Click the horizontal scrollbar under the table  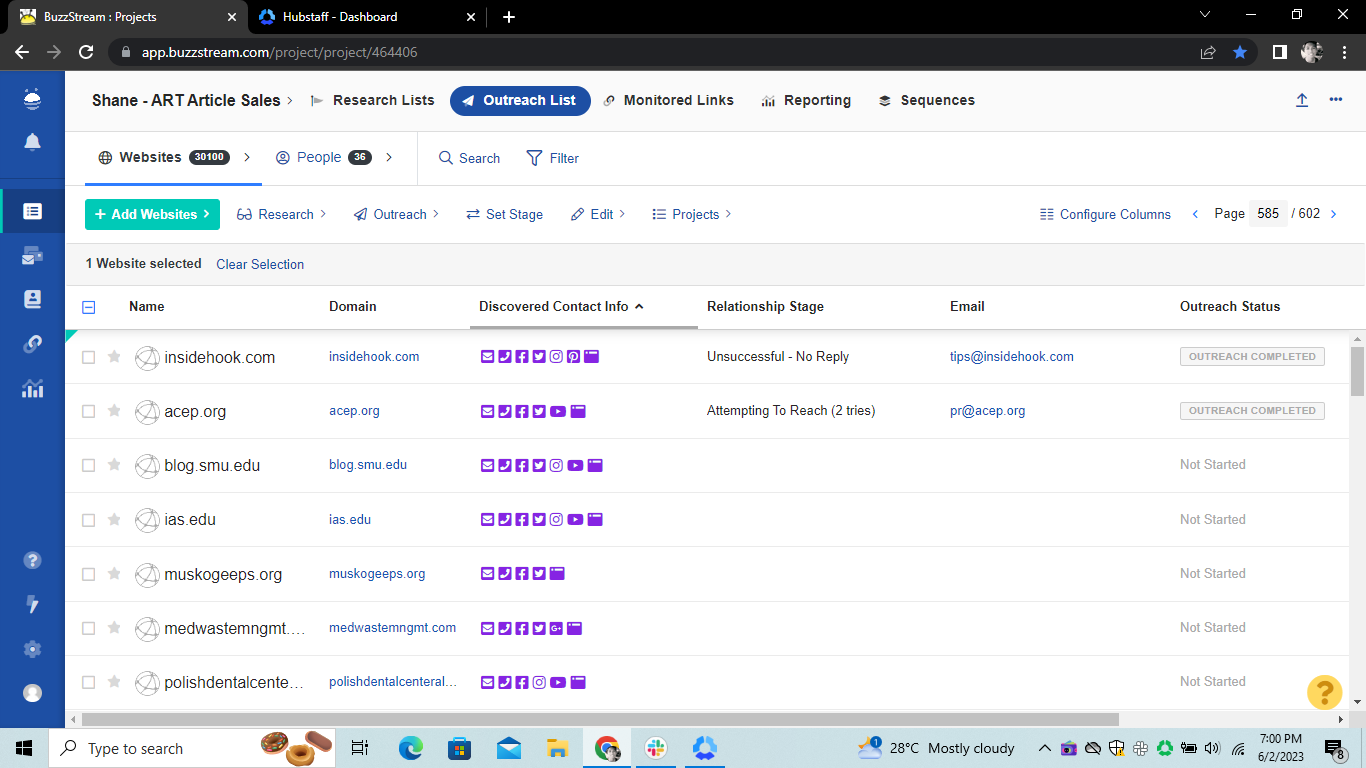point(600,719)
